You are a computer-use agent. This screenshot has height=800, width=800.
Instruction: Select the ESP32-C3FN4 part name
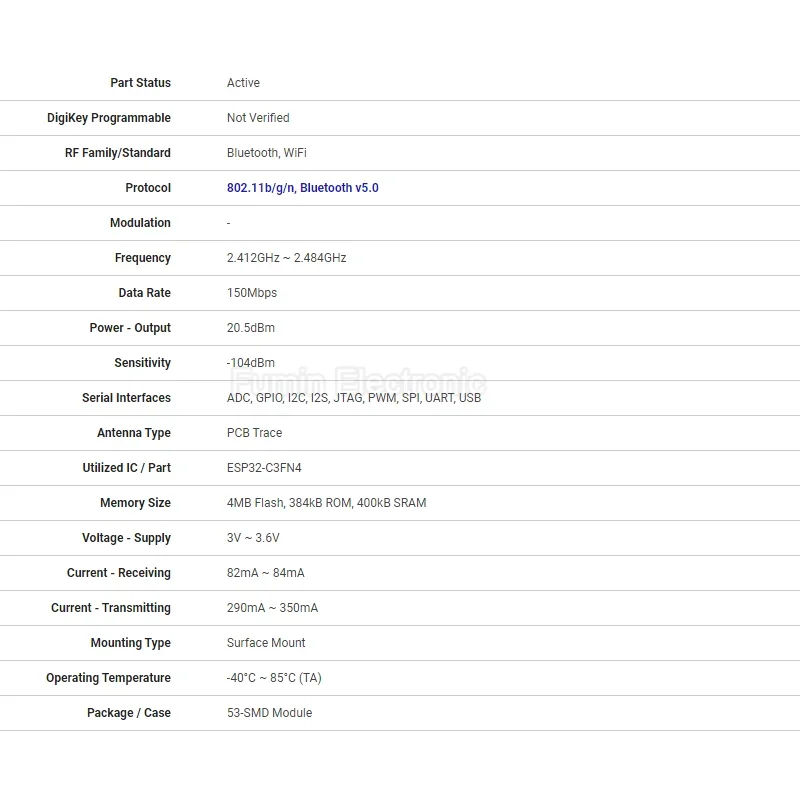point(264,468)
